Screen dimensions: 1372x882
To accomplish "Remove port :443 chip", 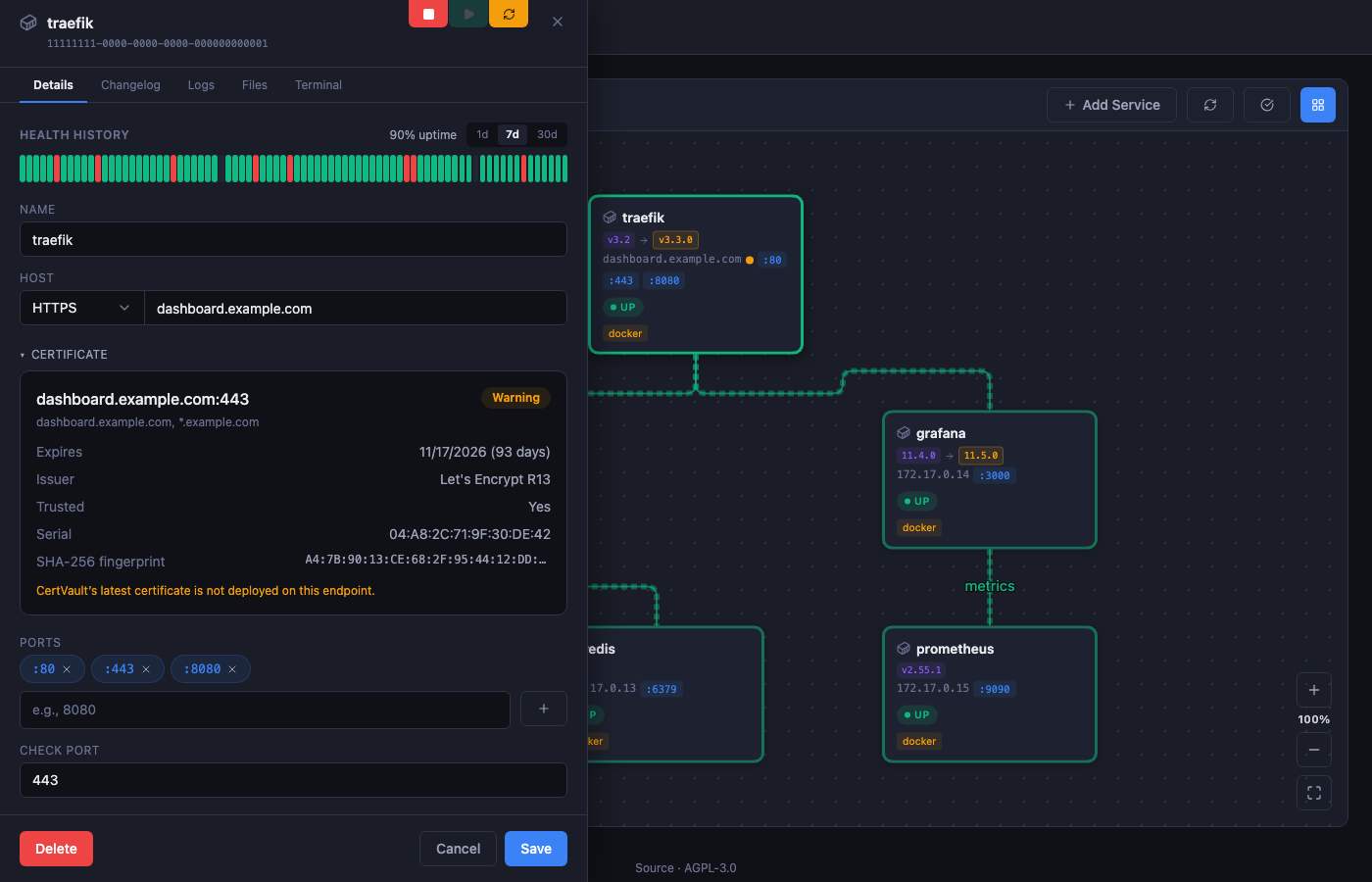I will 146,669.
